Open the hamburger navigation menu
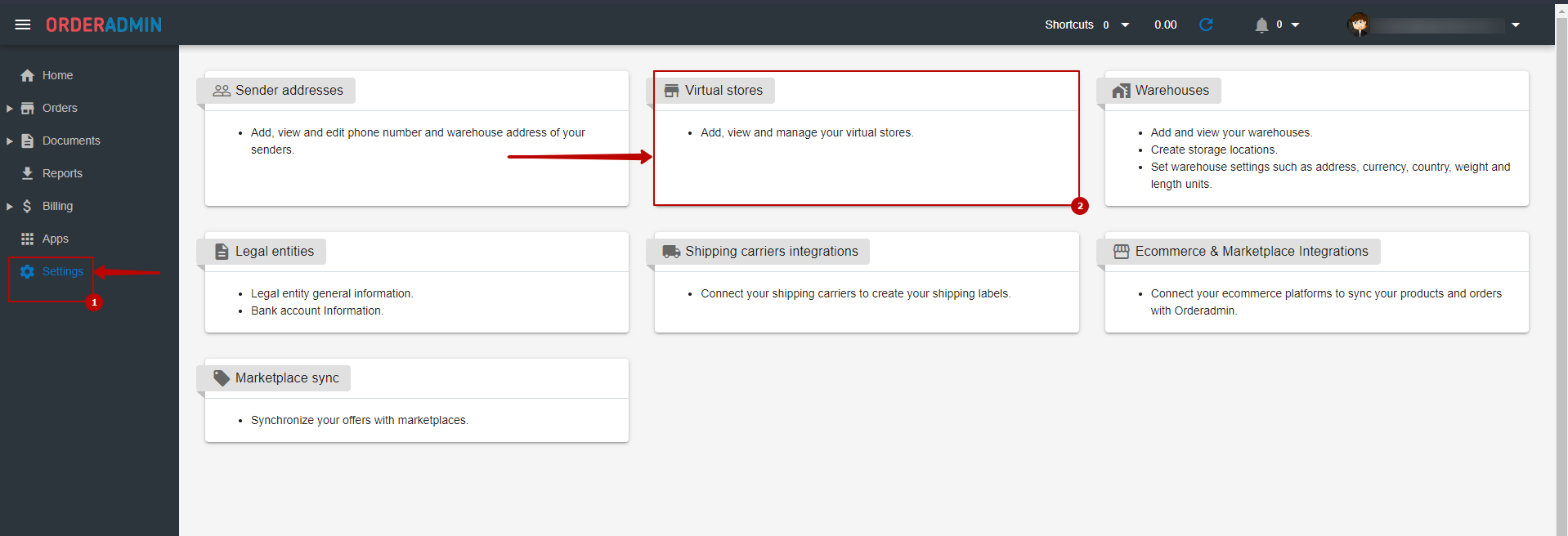 click(x=23, y=25)
